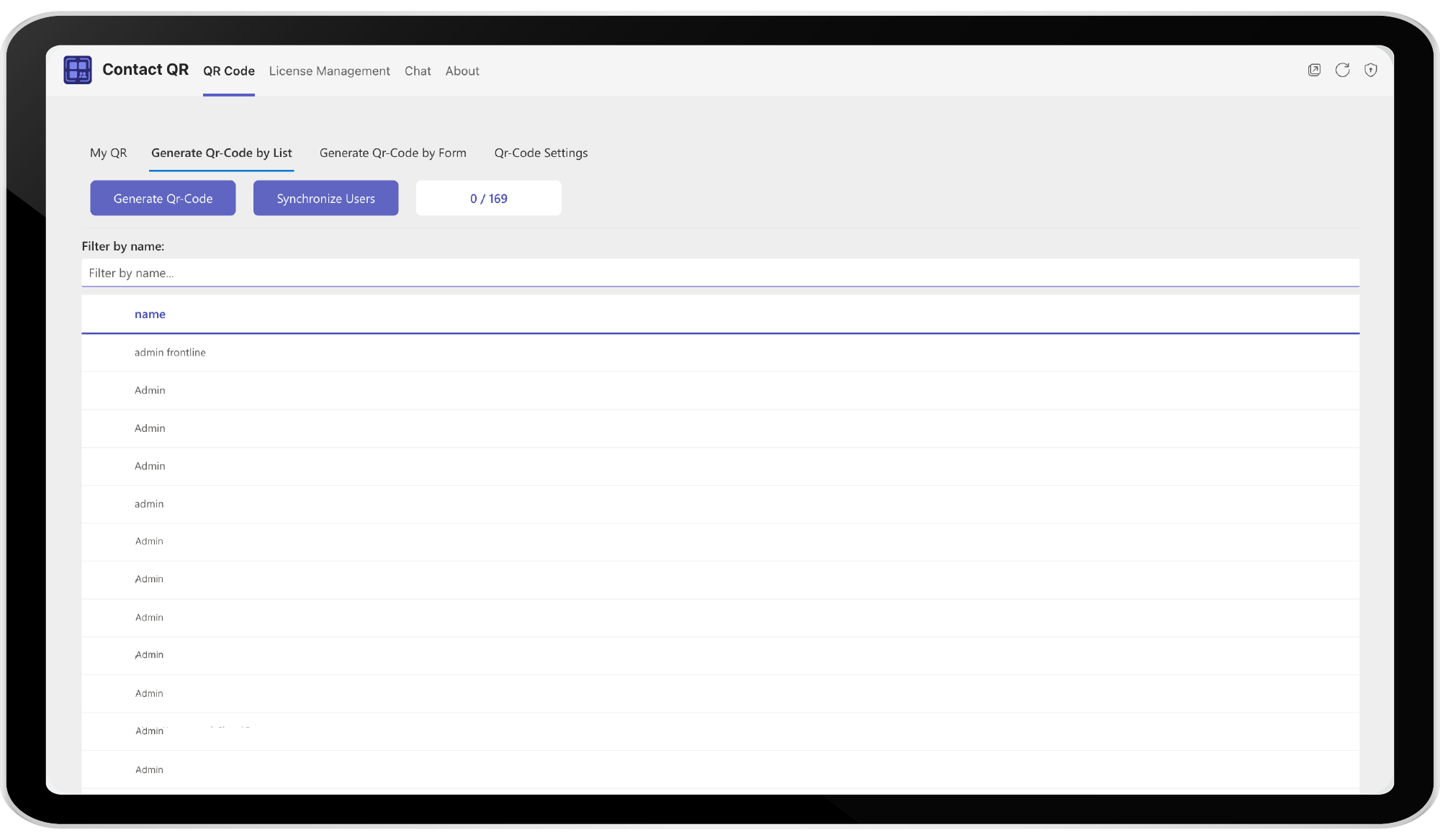This screenshot has width=1440, height=840.
Task: View the About page
Action: pyautogui.click(x=462, y=71)
